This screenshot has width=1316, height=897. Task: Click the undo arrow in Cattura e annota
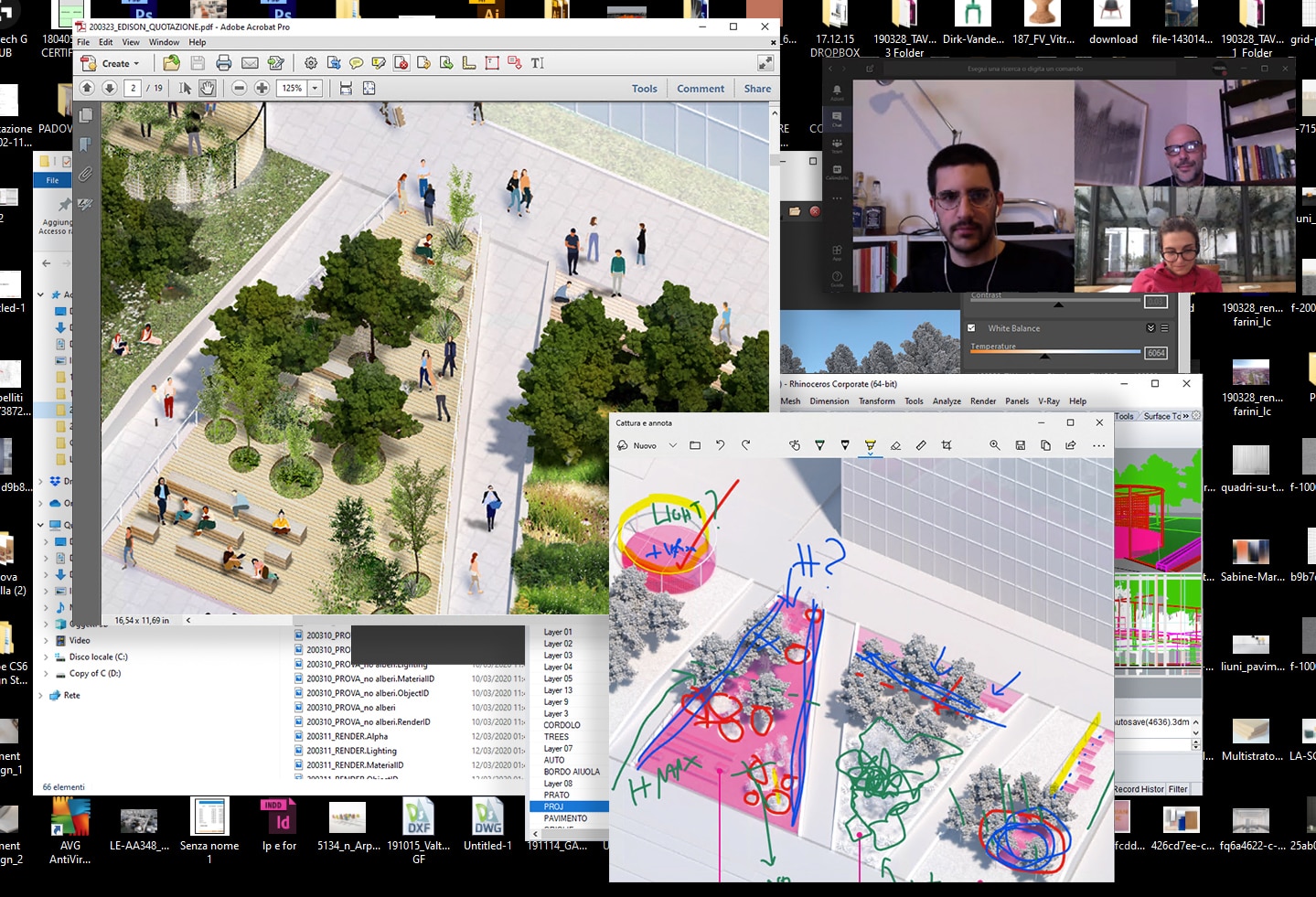click(x=720, y=445)
